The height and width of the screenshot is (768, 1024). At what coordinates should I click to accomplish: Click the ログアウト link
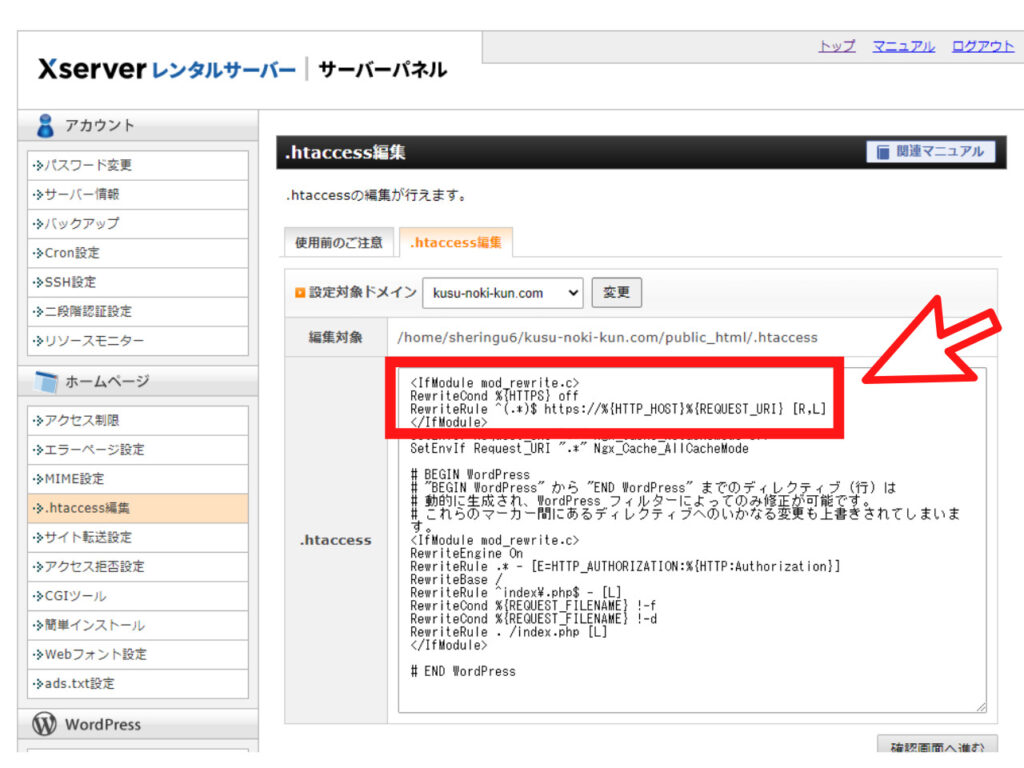point(983,46)
